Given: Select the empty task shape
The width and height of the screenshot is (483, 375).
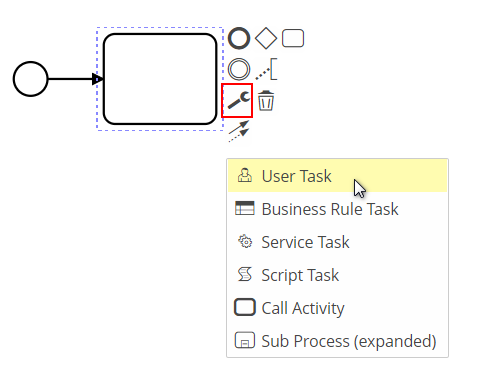Looking at the screenshot, I should pyautogui.click(x=160, y=79).
